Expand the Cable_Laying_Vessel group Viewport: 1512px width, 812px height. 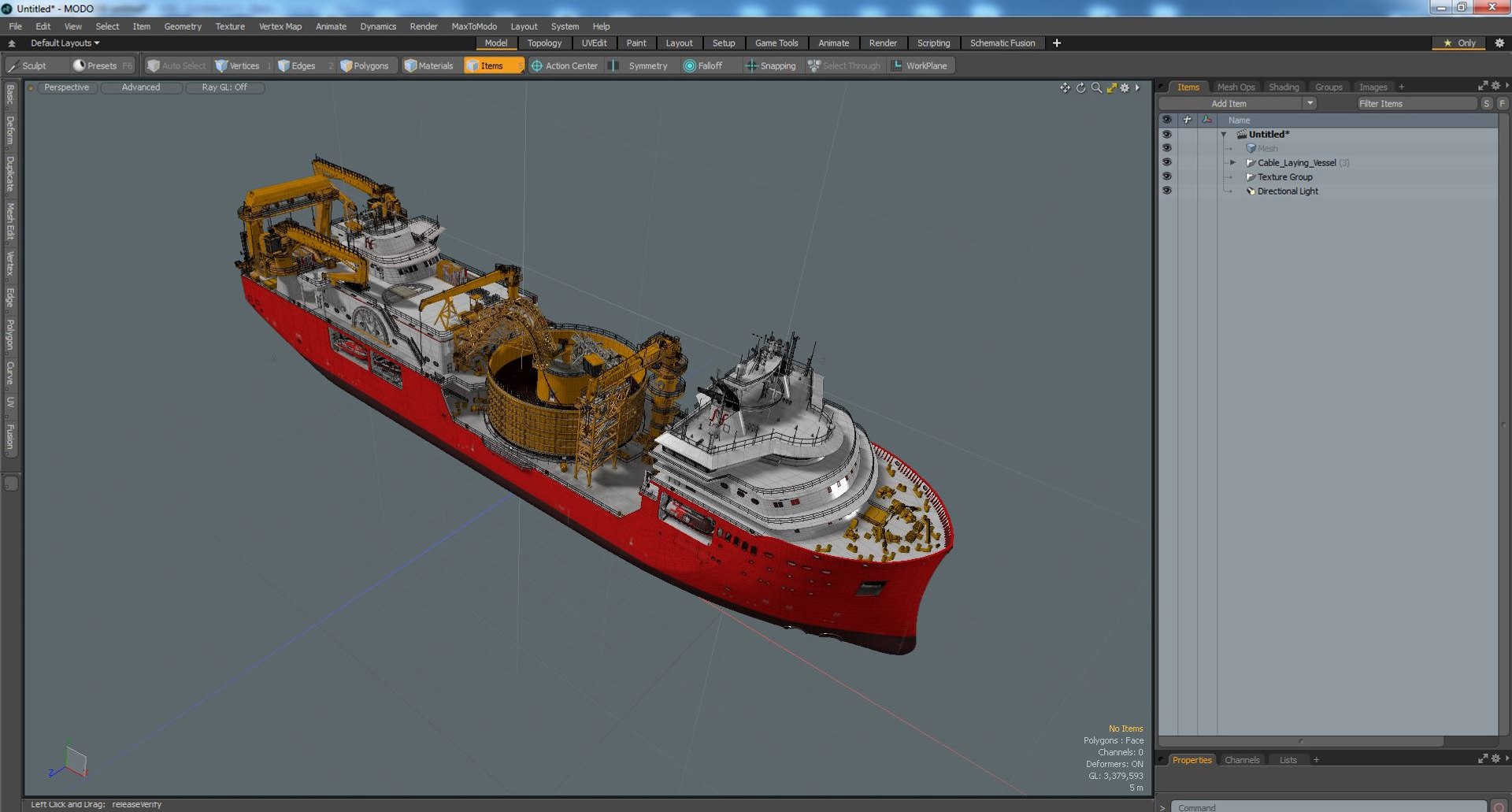point(1233,162)
